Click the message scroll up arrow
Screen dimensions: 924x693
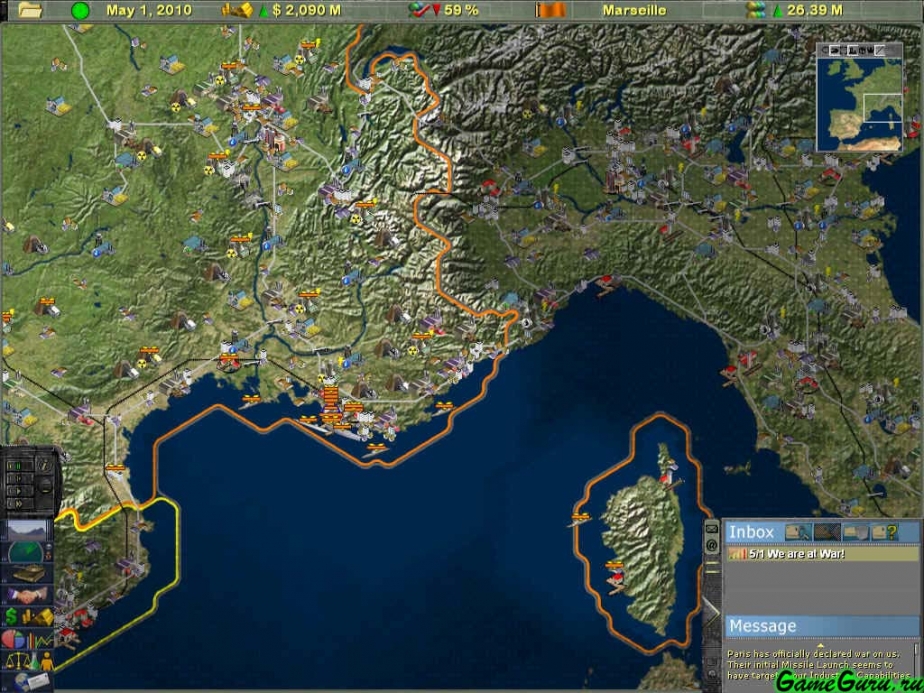[x=820, y=645]
